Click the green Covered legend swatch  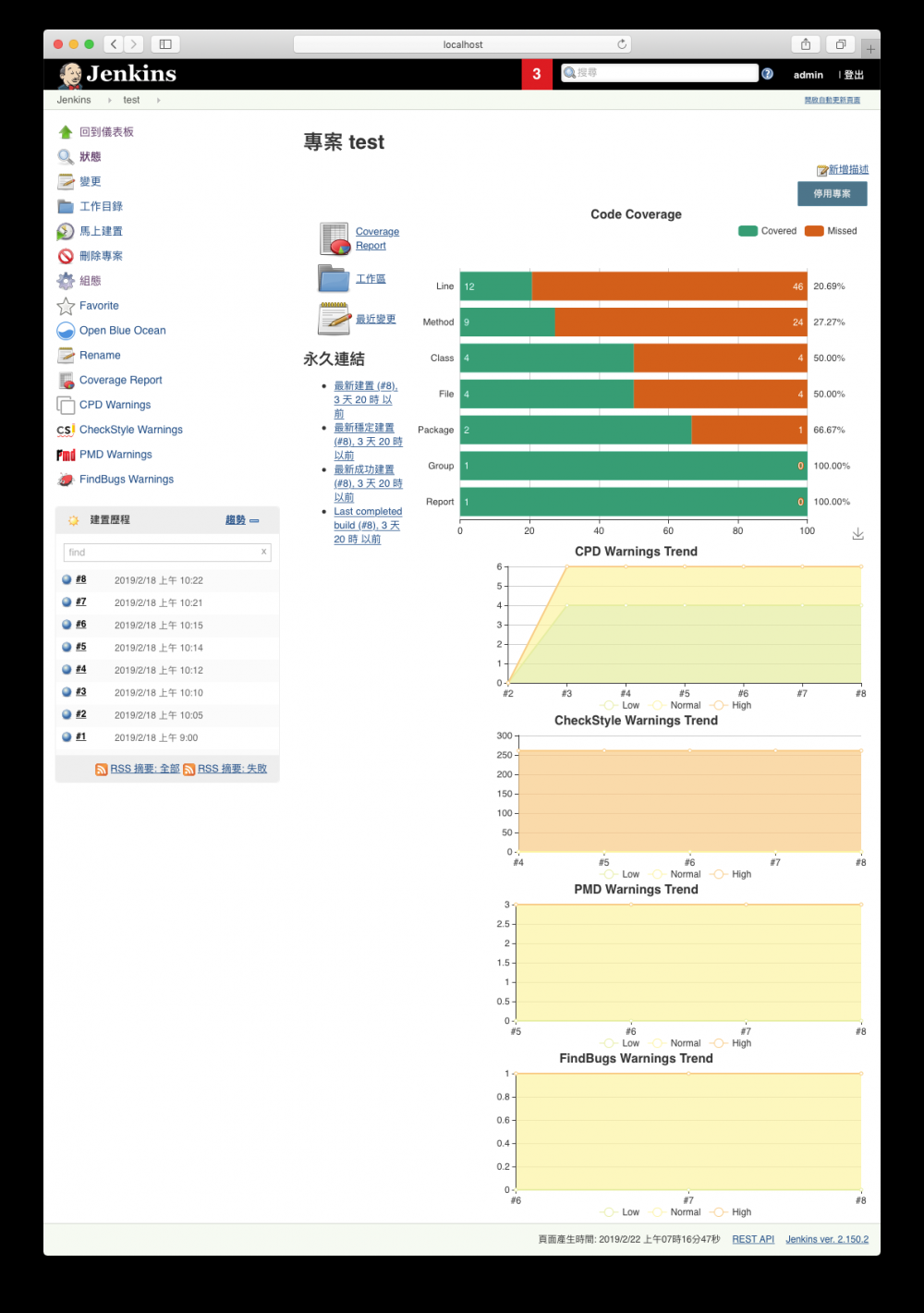coord(747,230)
